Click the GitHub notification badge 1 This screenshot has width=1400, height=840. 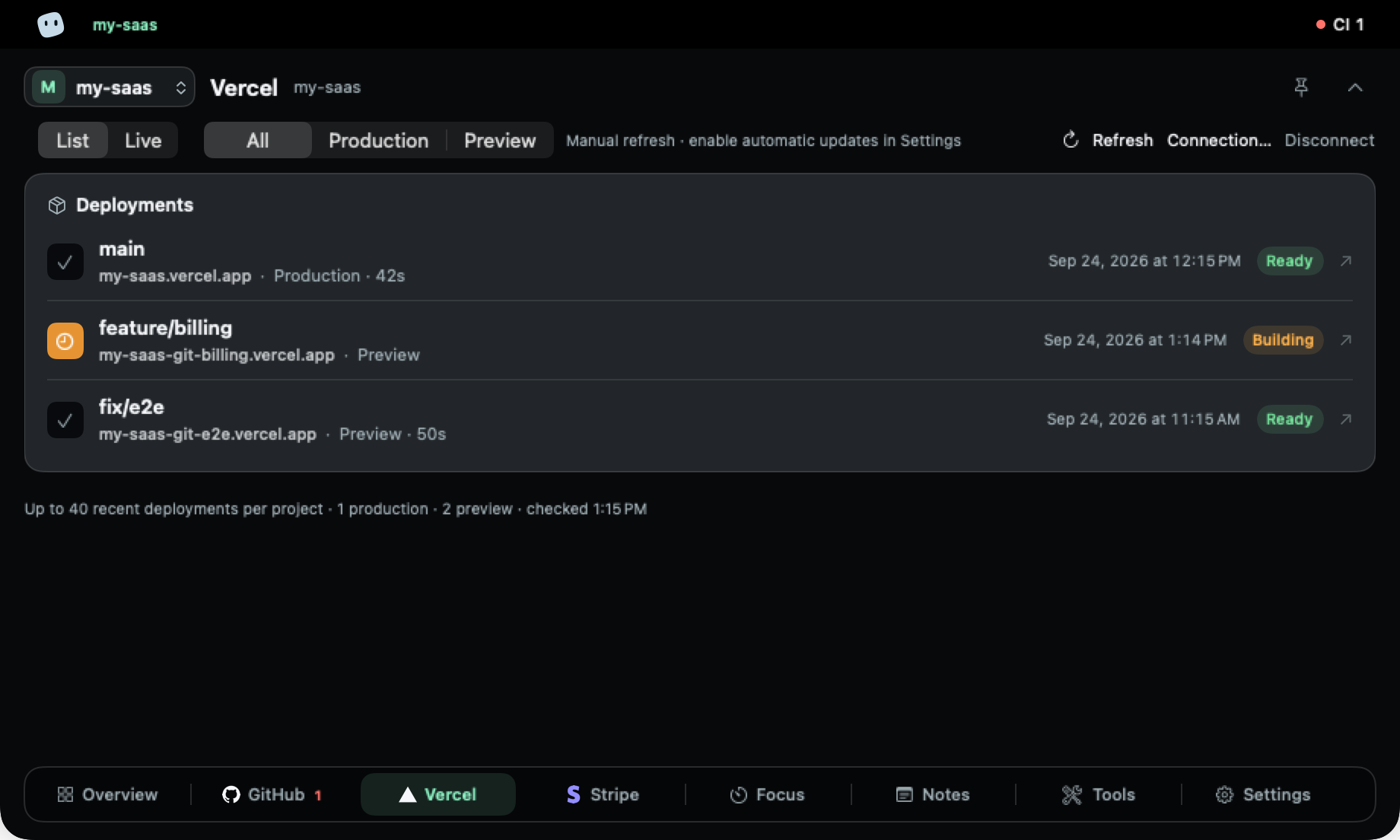[318, 795]
